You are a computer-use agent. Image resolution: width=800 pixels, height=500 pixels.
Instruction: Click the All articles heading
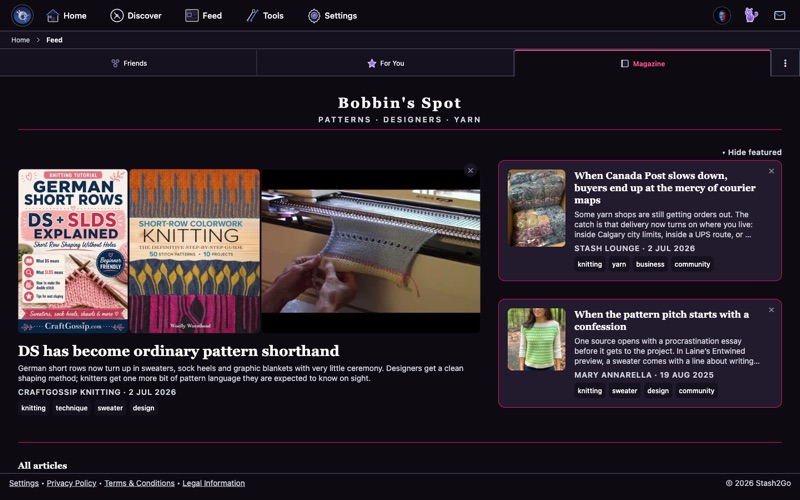42,465
